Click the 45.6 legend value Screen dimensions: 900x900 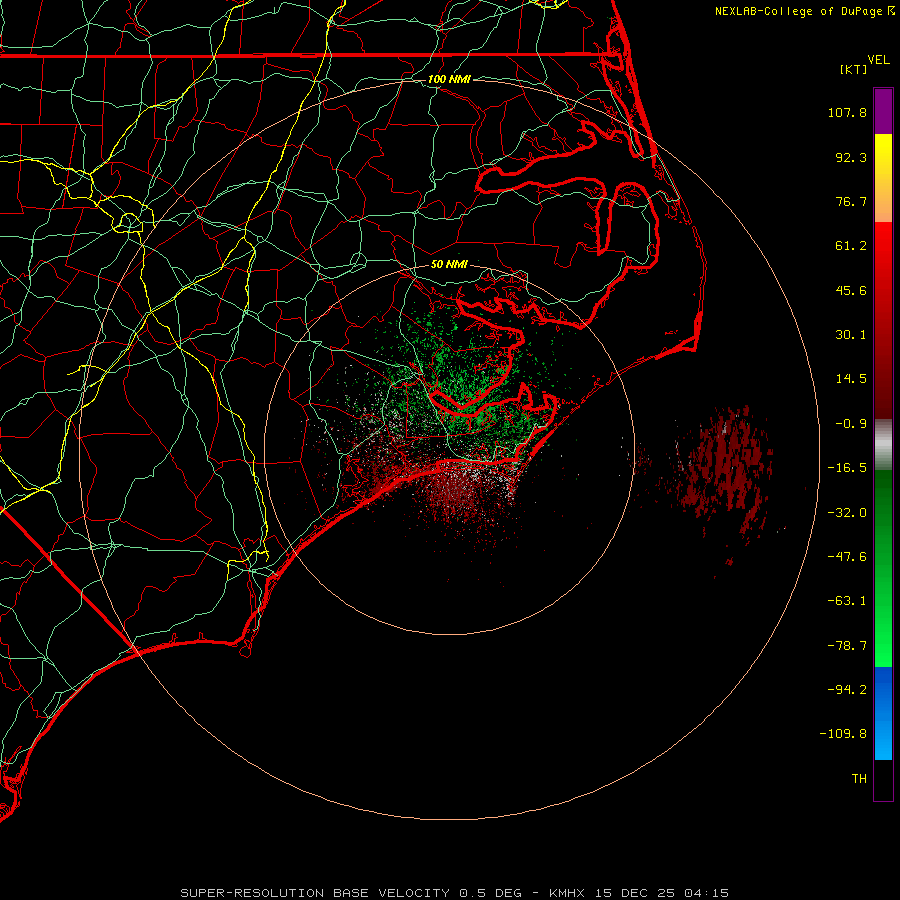pos(851,290)
